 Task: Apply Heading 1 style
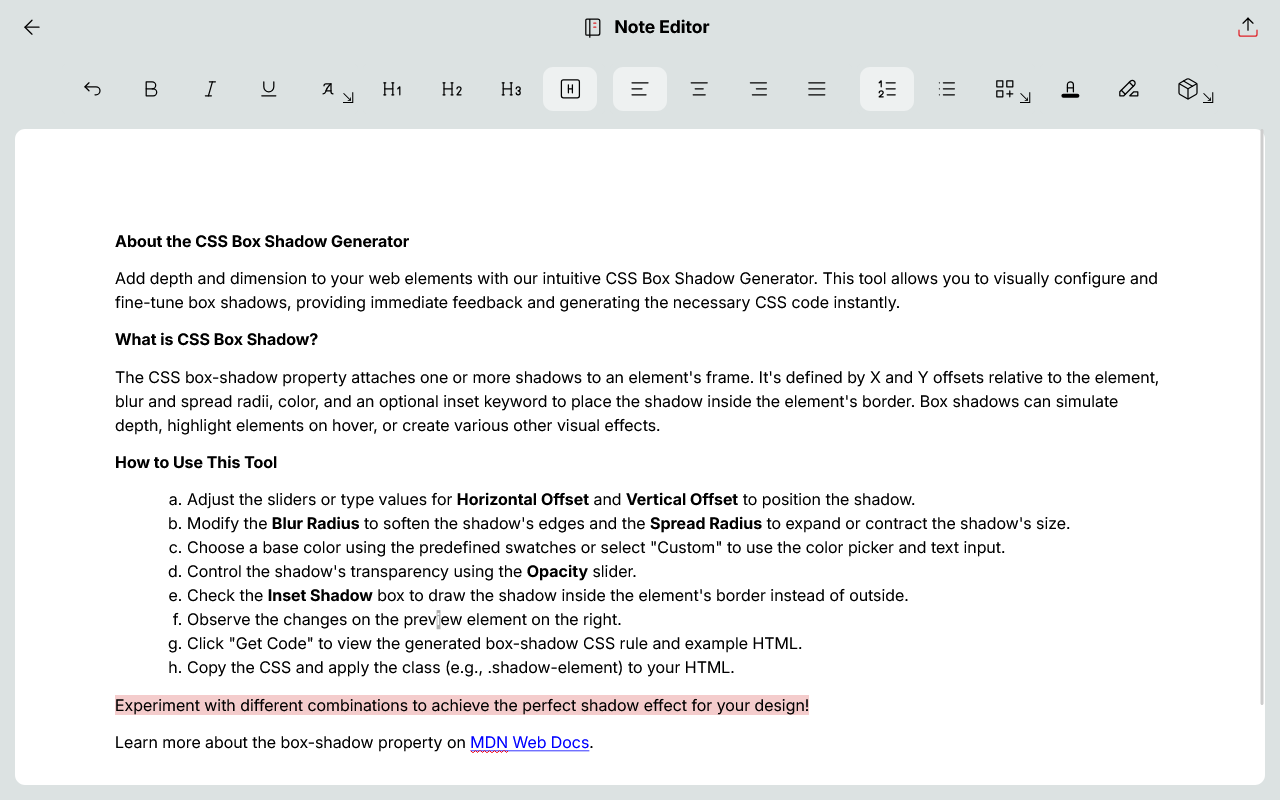[392, 89]
